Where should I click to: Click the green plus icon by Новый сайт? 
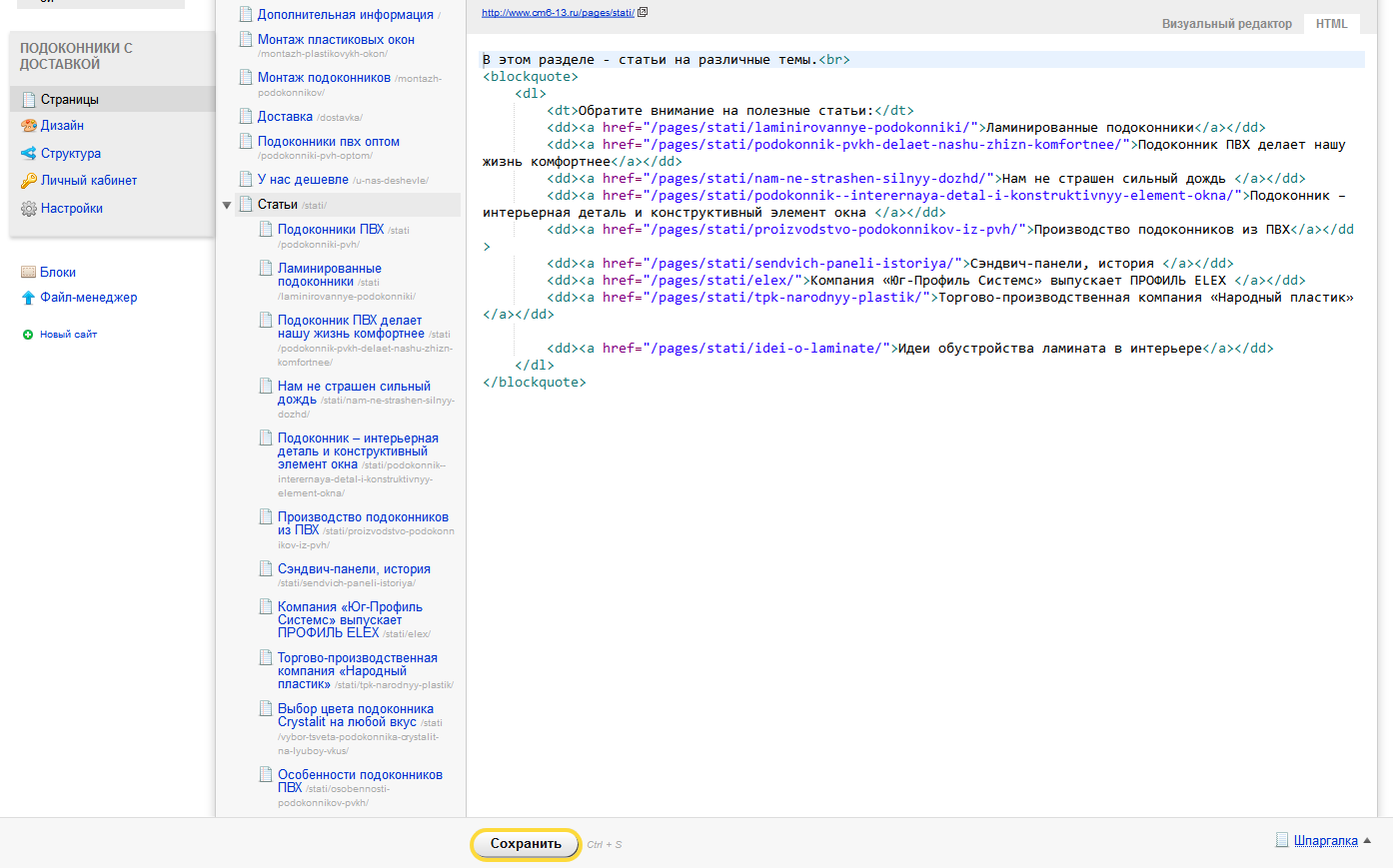pyautogui.click(x=28, y=335)
